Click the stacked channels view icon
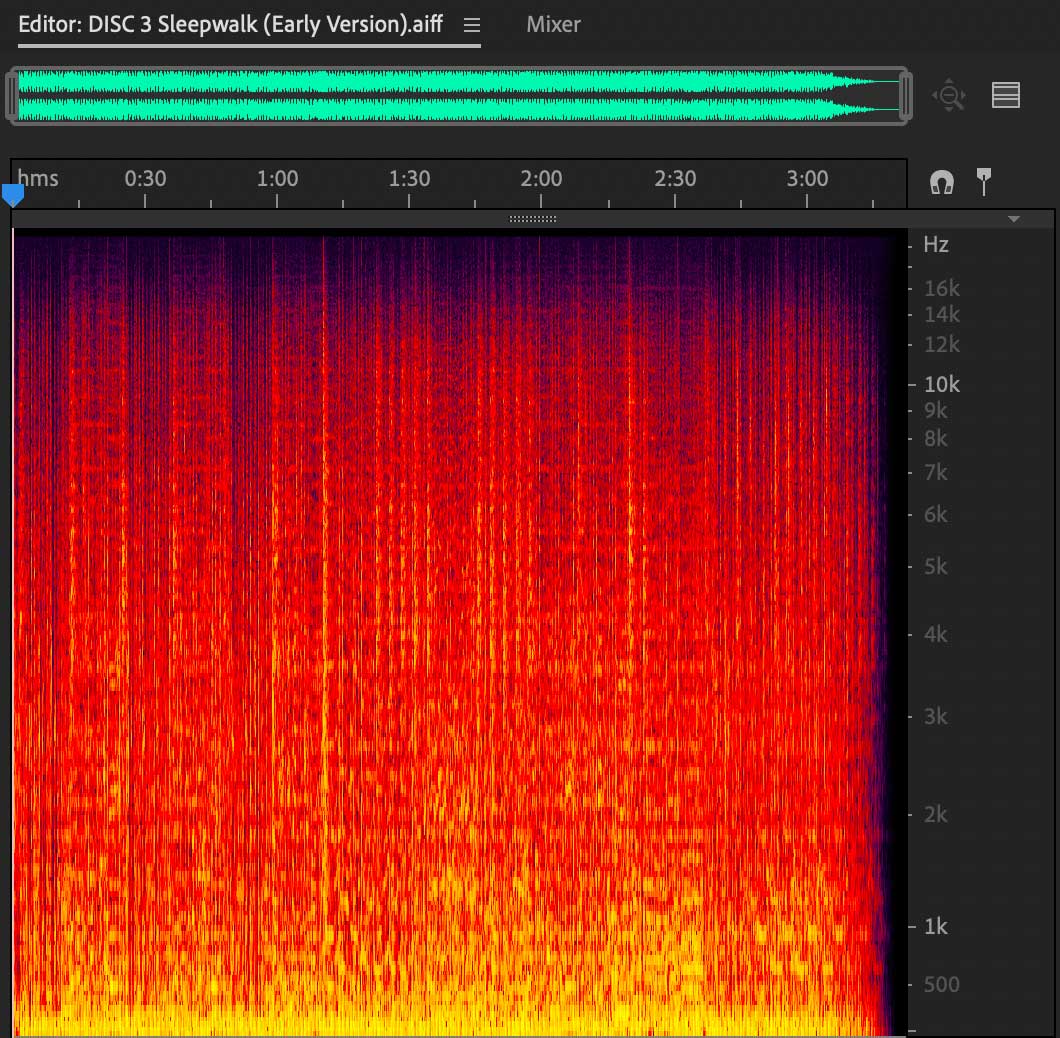This screenshot has height=1038, width=1060. click(1005, 95)
